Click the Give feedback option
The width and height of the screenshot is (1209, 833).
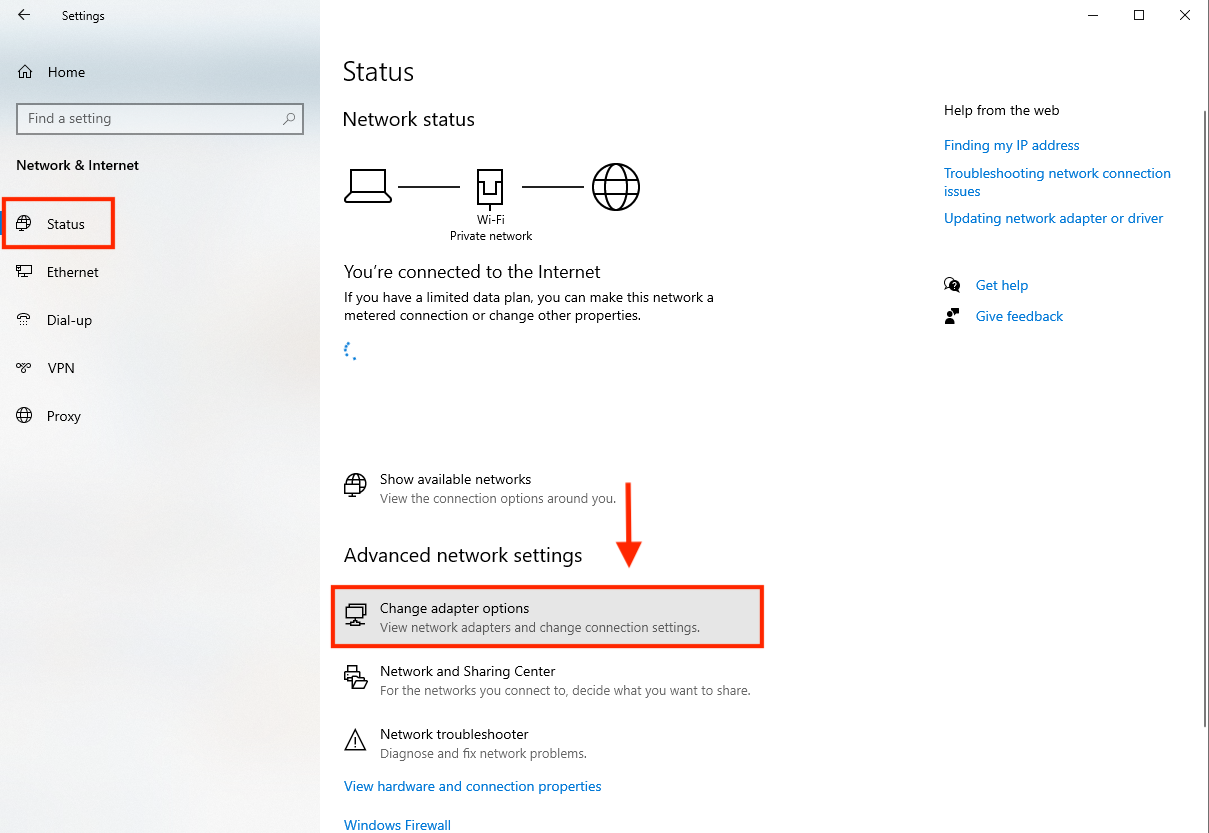tap(1019, 316)
